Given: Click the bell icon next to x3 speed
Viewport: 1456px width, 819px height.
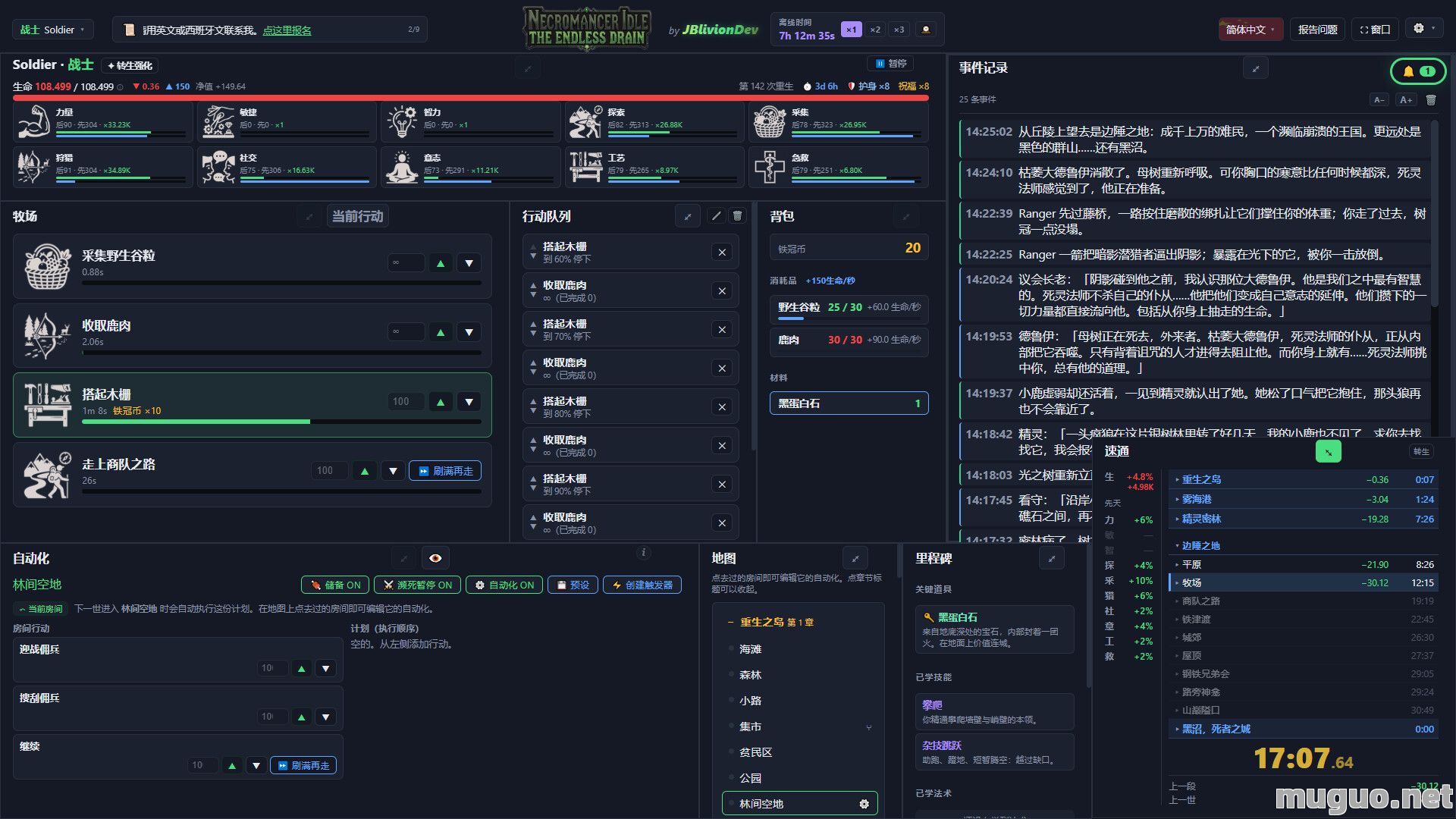Looking at the screenshot, I should (925, 30).
